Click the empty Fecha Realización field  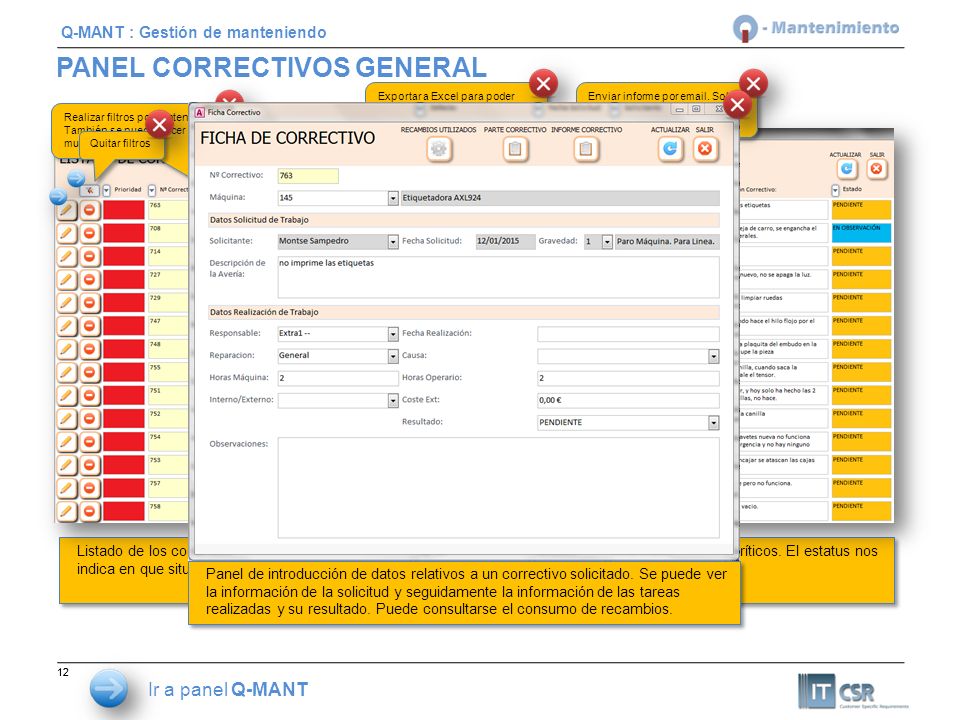(x=628, y=334)
